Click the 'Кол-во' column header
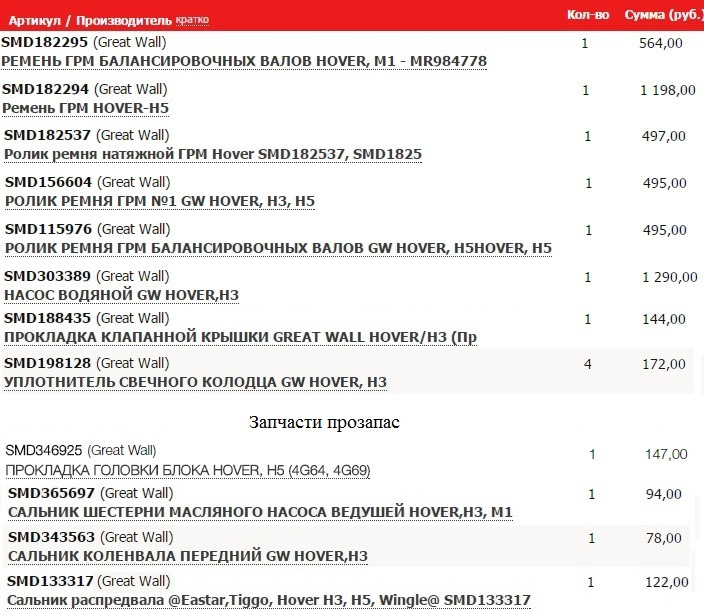This screenshot has height=615, width=704. click(588, 15)
